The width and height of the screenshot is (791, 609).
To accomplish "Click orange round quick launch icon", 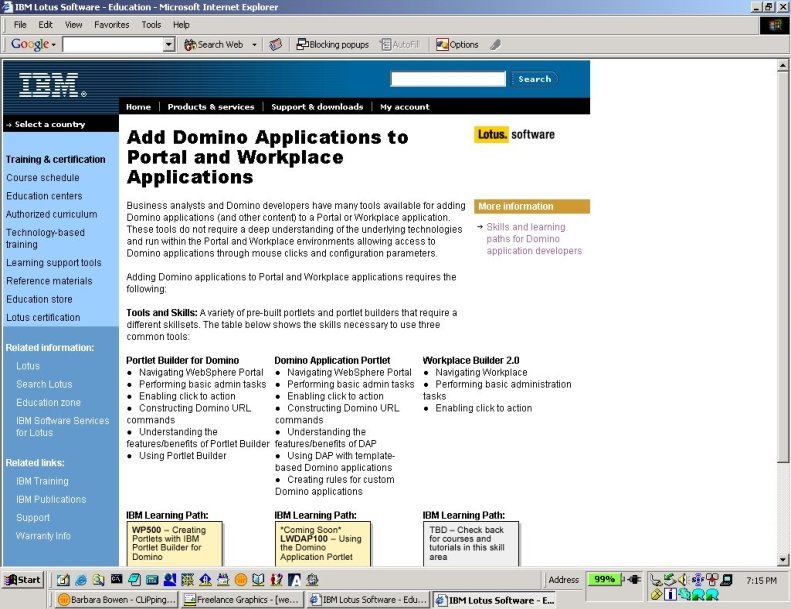I will click(x=241, y=580).
